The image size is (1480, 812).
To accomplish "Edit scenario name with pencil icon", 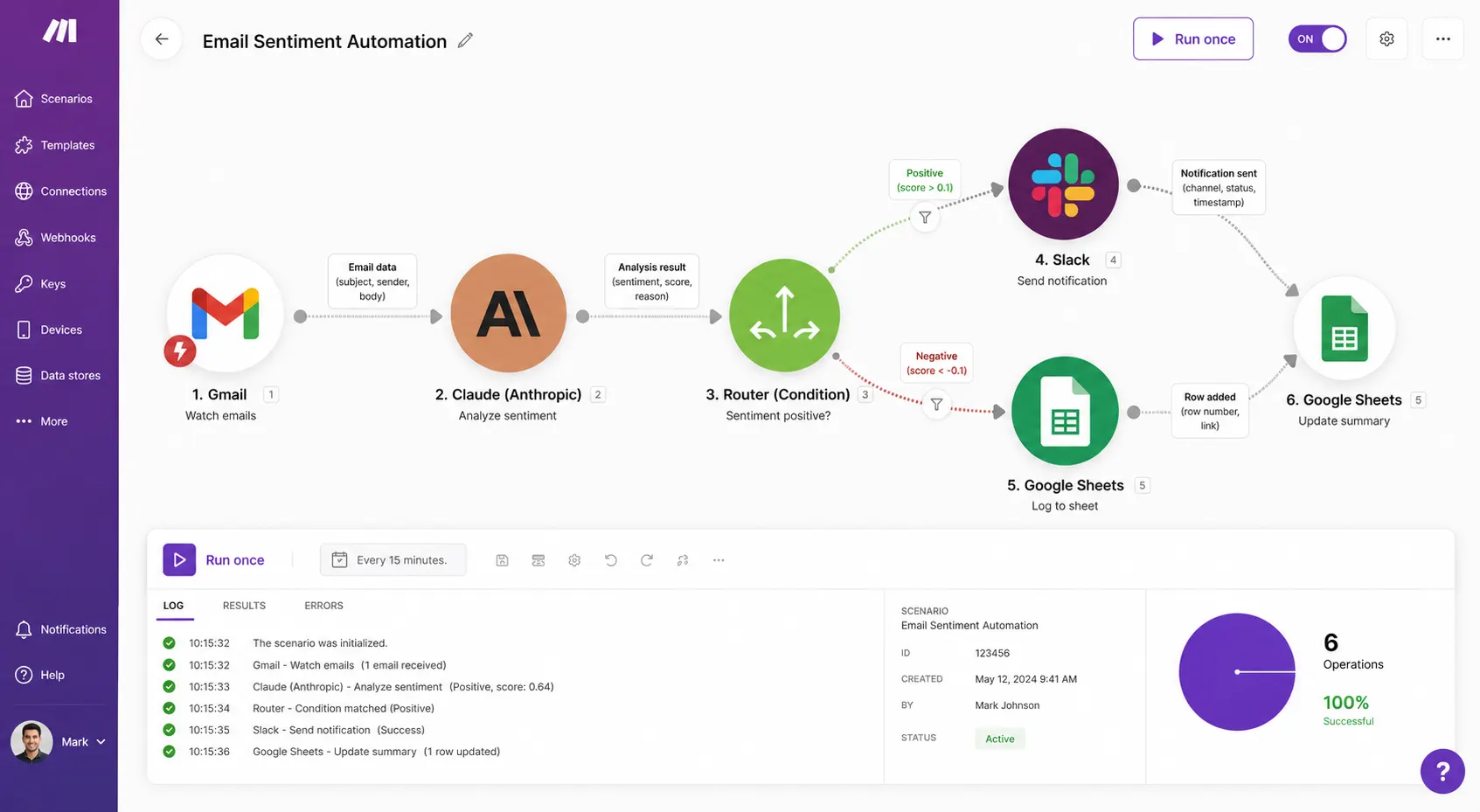I will [x=465, y=40].
